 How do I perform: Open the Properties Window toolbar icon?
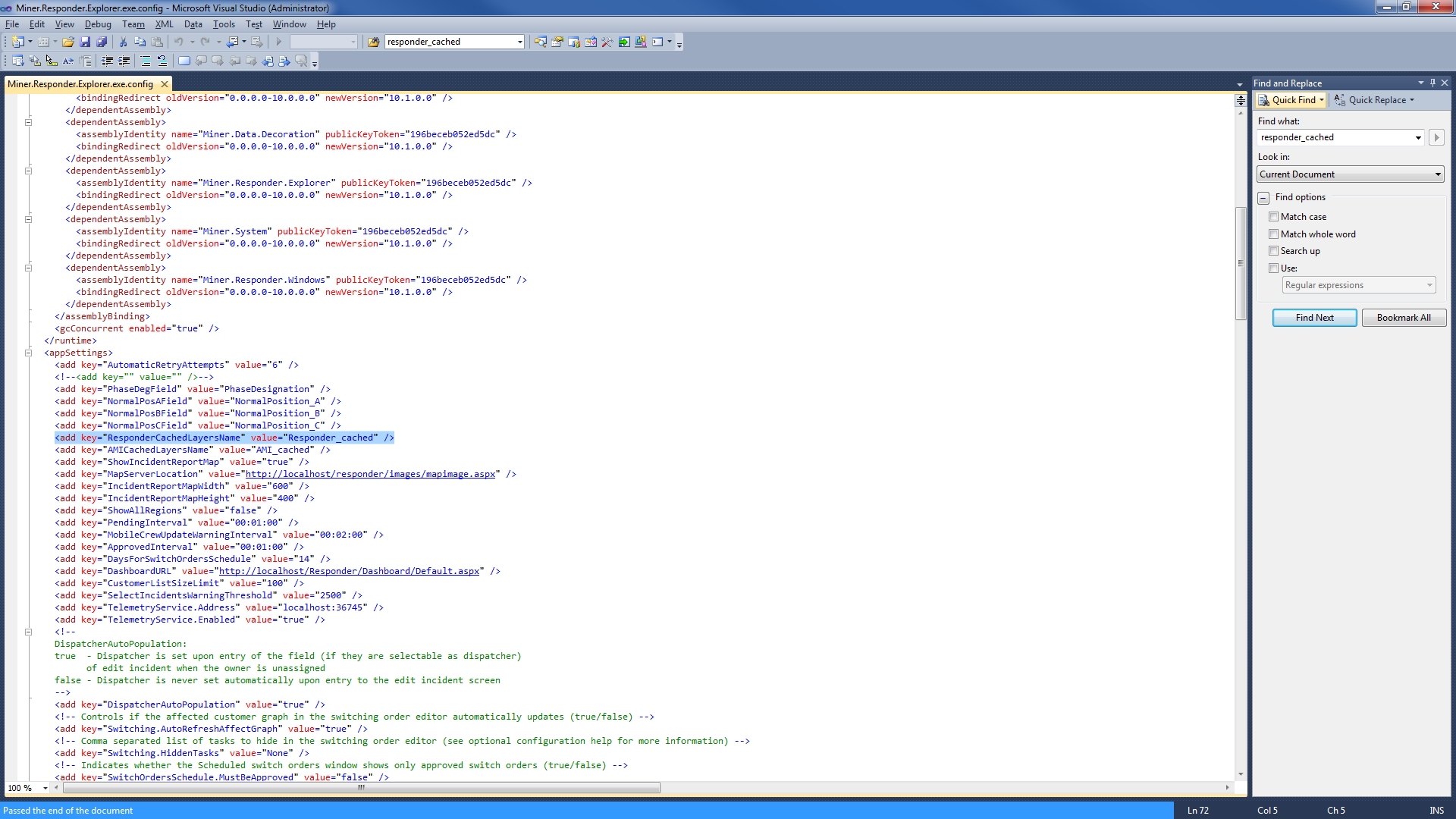coord(557,42)
